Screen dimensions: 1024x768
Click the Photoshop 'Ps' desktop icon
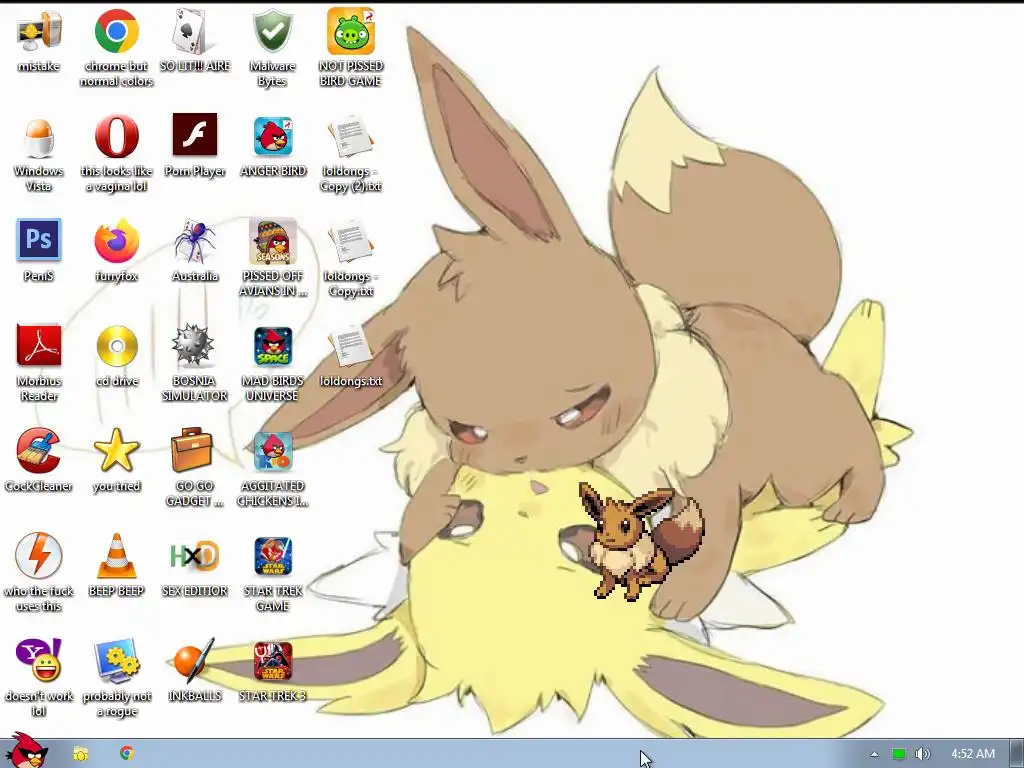(x=39, y=240)
